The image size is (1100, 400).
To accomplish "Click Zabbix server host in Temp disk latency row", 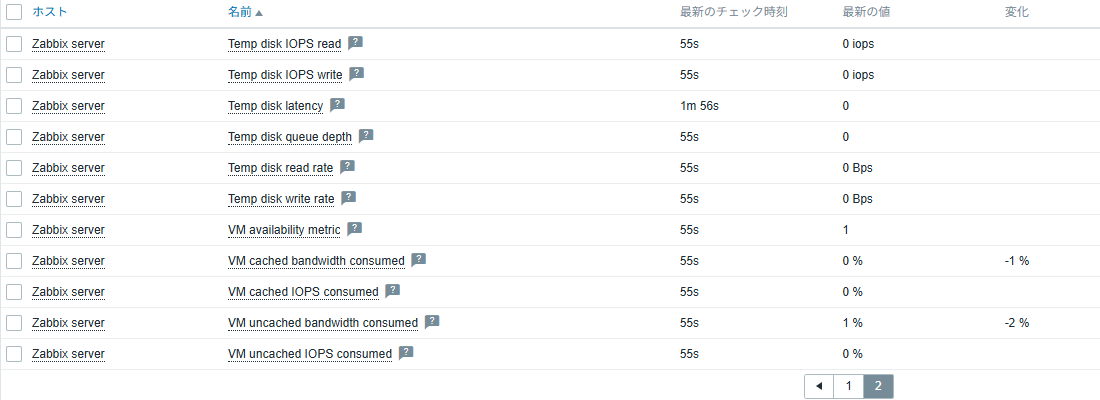I will coord(68,106).
